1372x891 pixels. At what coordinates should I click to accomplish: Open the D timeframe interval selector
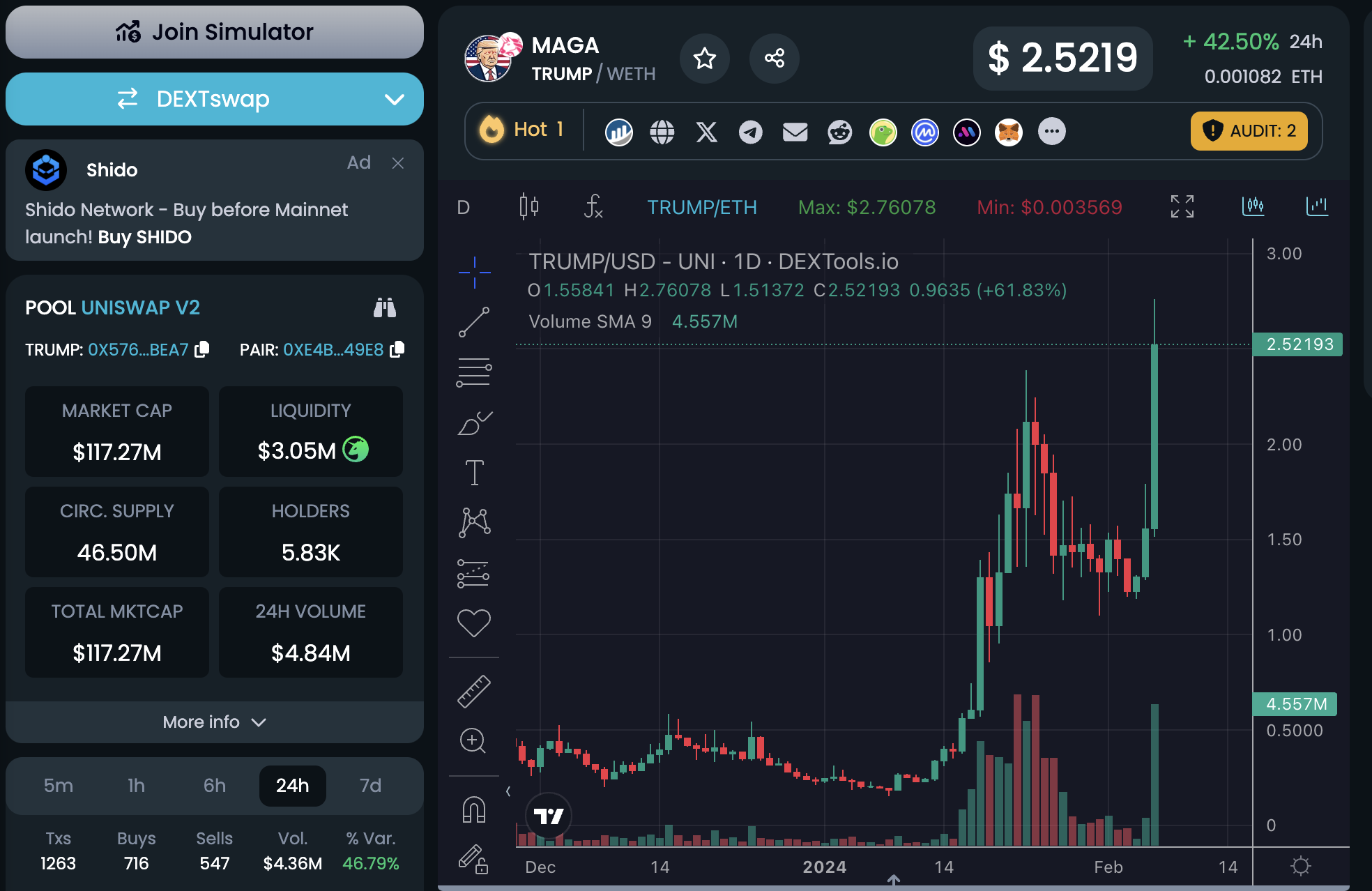464,207
